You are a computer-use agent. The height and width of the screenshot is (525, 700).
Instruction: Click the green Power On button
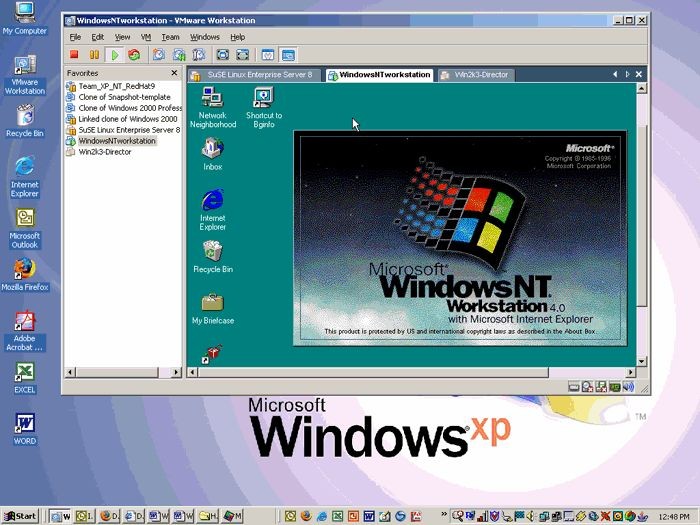(115, 54)
